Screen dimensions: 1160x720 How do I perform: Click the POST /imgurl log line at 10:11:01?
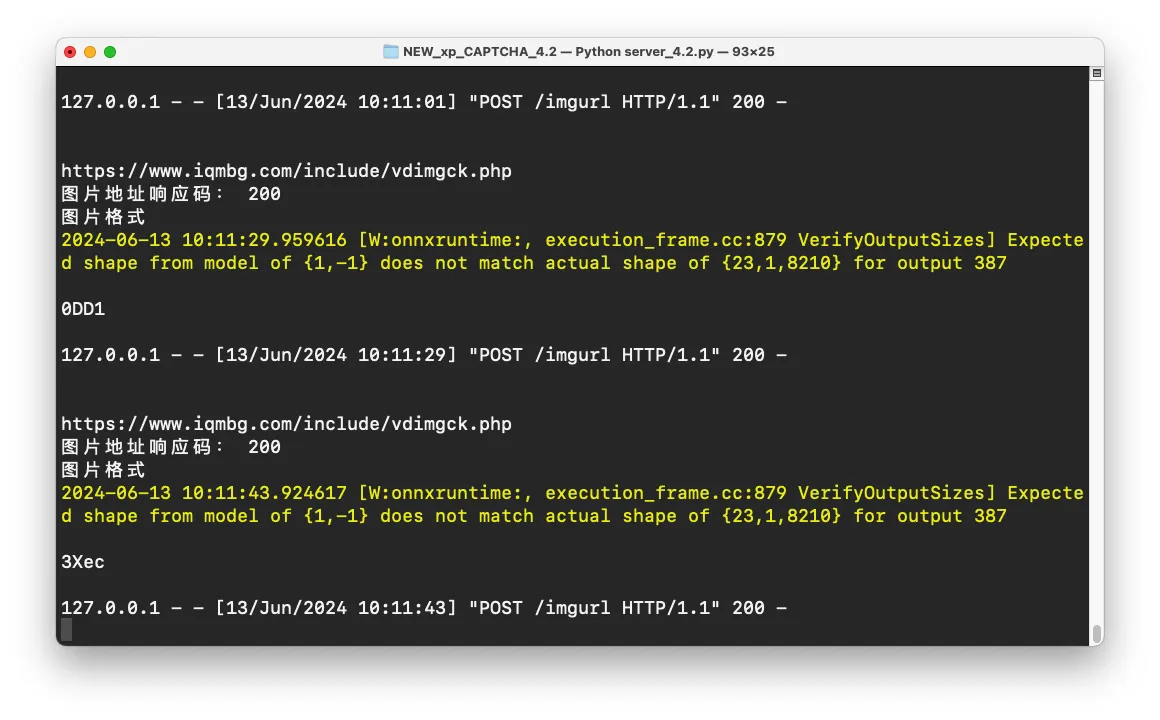point(424,102)
